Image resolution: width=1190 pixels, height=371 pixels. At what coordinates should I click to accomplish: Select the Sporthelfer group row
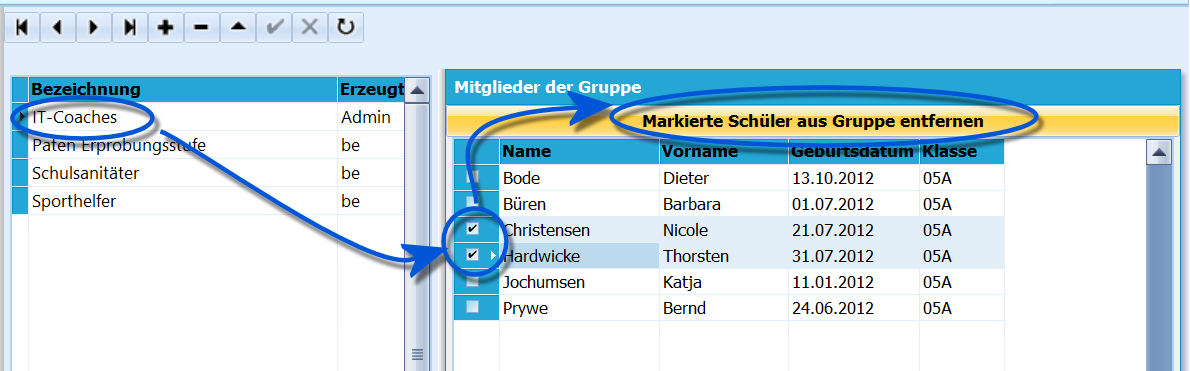point(209,202)
